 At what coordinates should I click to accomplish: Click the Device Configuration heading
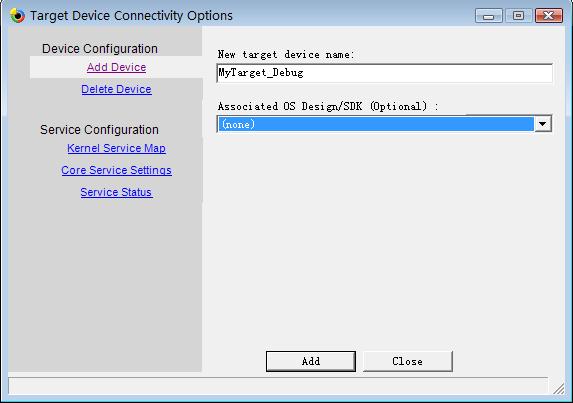(x=100, y=49)
